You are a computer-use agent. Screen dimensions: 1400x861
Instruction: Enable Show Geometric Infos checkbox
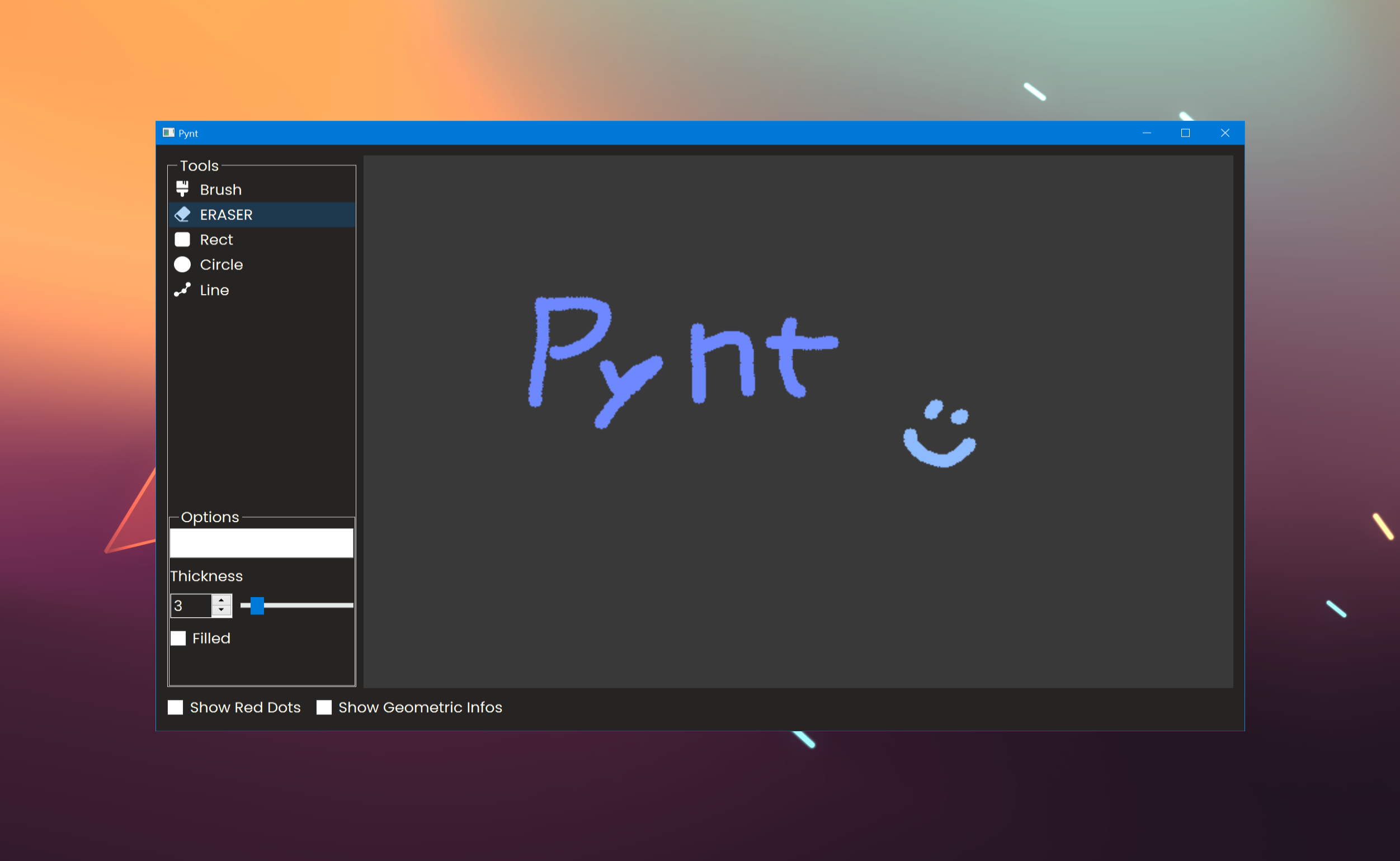[x=324, y=707]
